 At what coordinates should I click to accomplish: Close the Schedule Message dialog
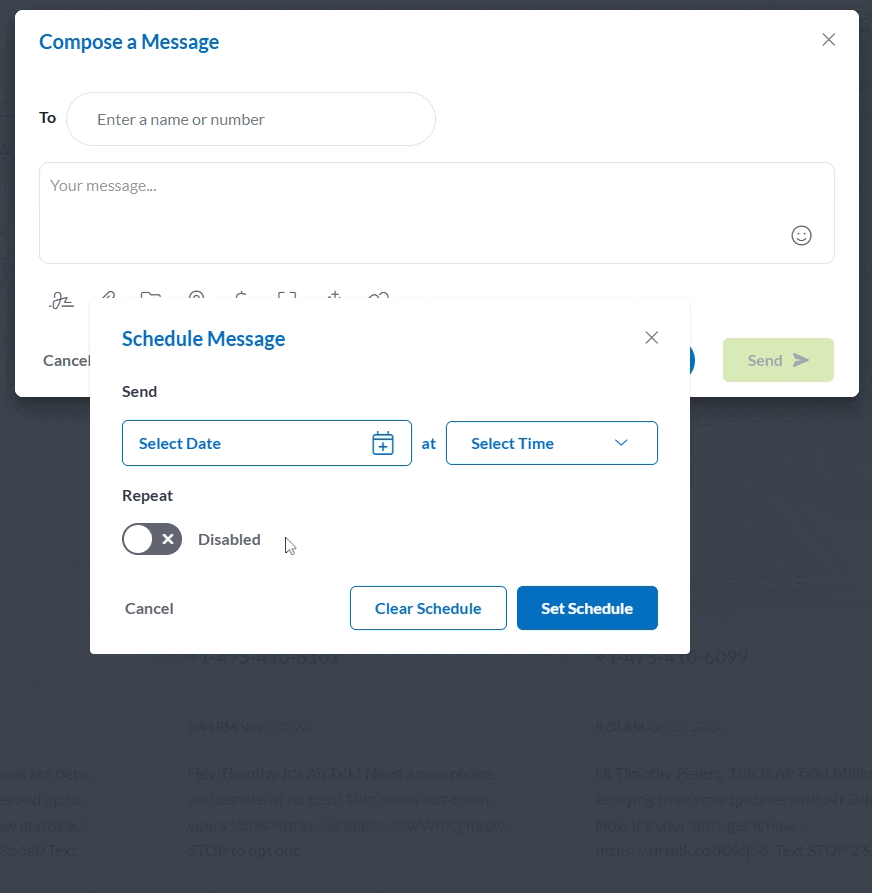[x=652, y=338]
